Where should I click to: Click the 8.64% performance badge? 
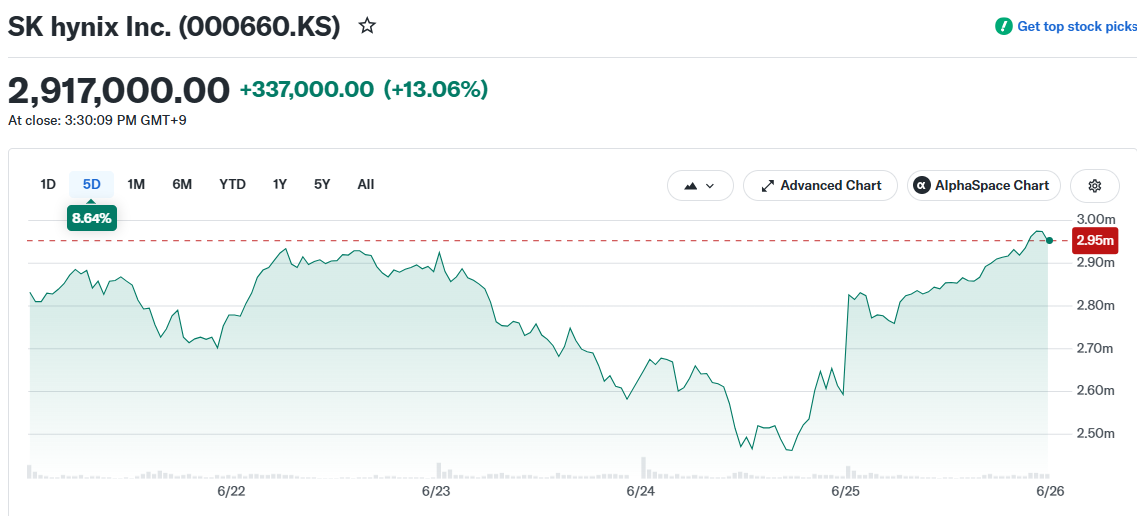tap(91, 217)
